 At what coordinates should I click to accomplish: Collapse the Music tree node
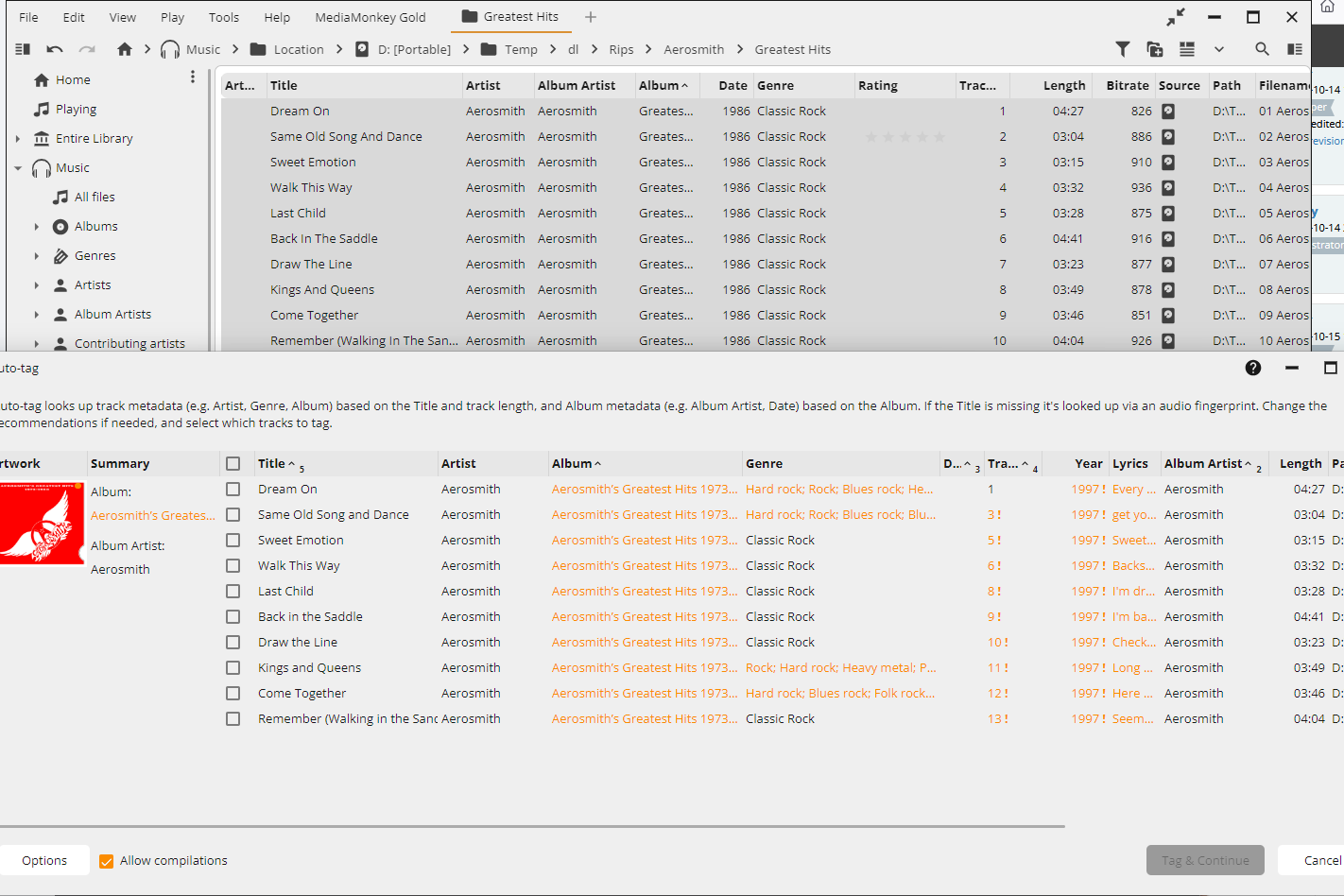[x=18, y=168]
